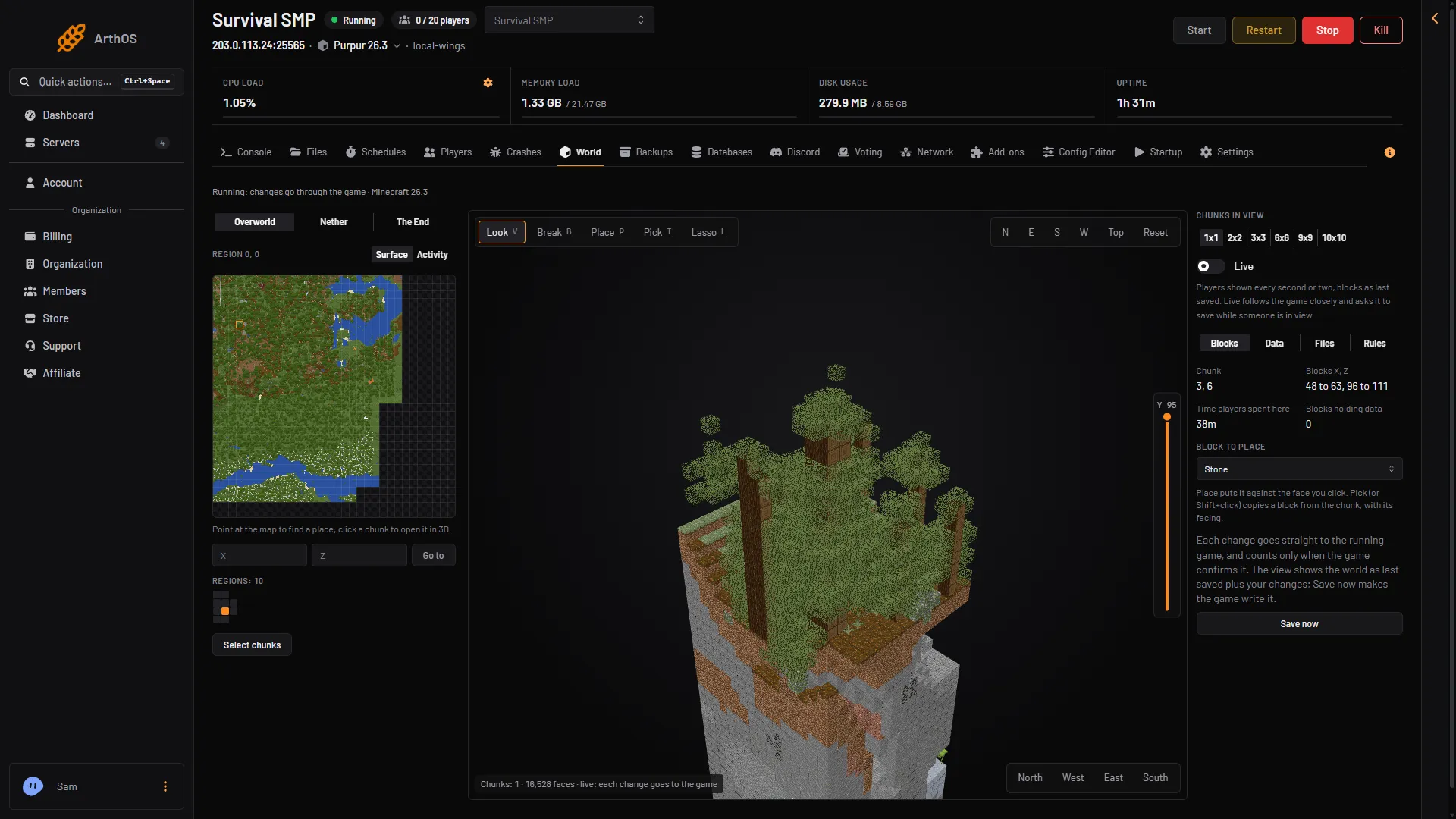Switch the map to Activity view
The image size is (1456, 819).
pyautogui.click(x=432, y=255)
